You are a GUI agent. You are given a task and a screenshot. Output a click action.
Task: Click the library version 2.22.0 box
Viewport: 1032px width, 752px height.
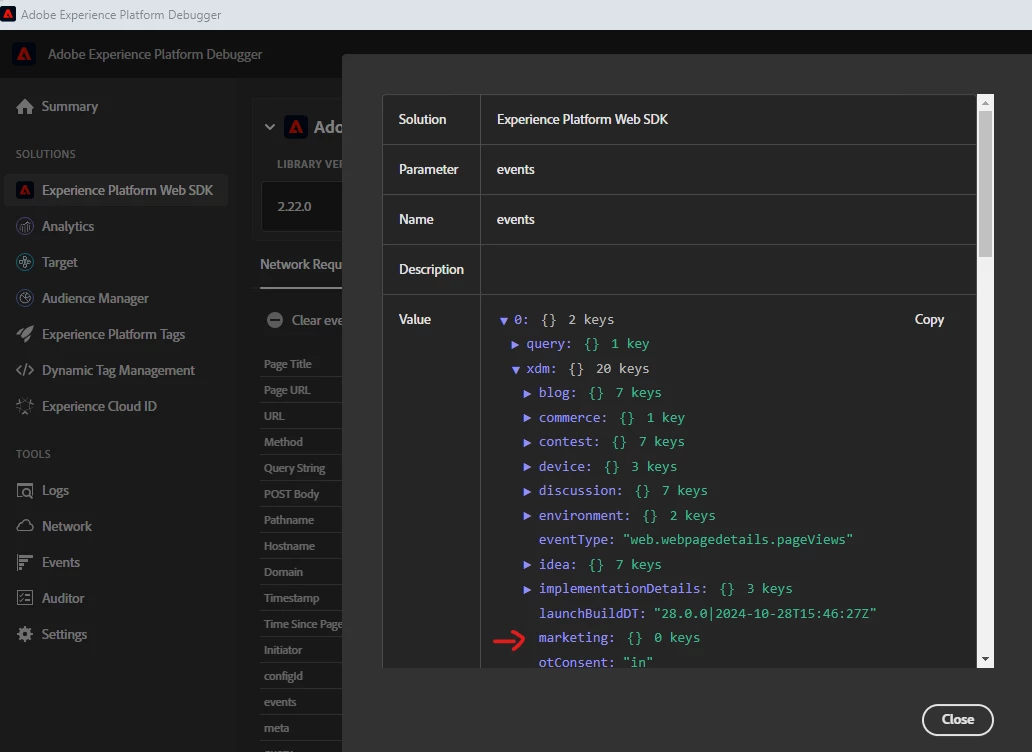click(301, 207)
